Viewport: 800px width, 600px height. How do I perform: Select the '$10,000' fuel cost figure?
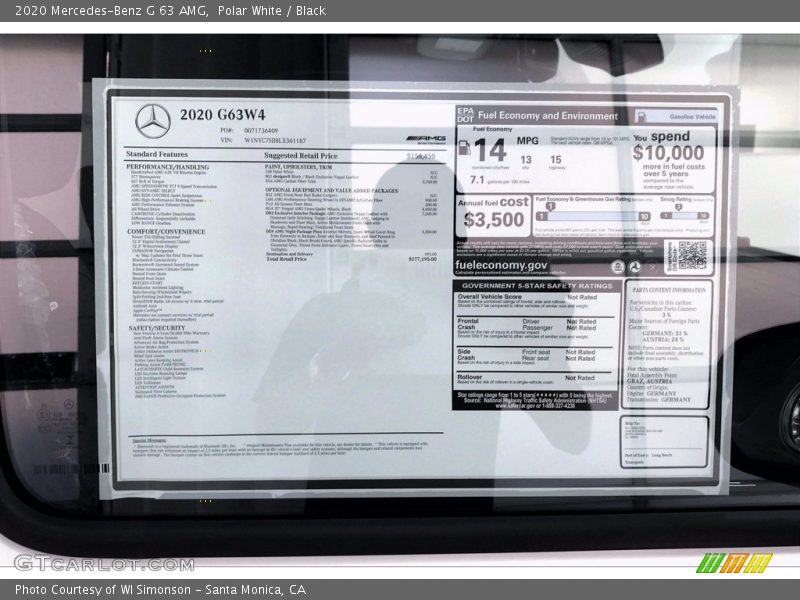pyautogui.click(x=668, y=153)
